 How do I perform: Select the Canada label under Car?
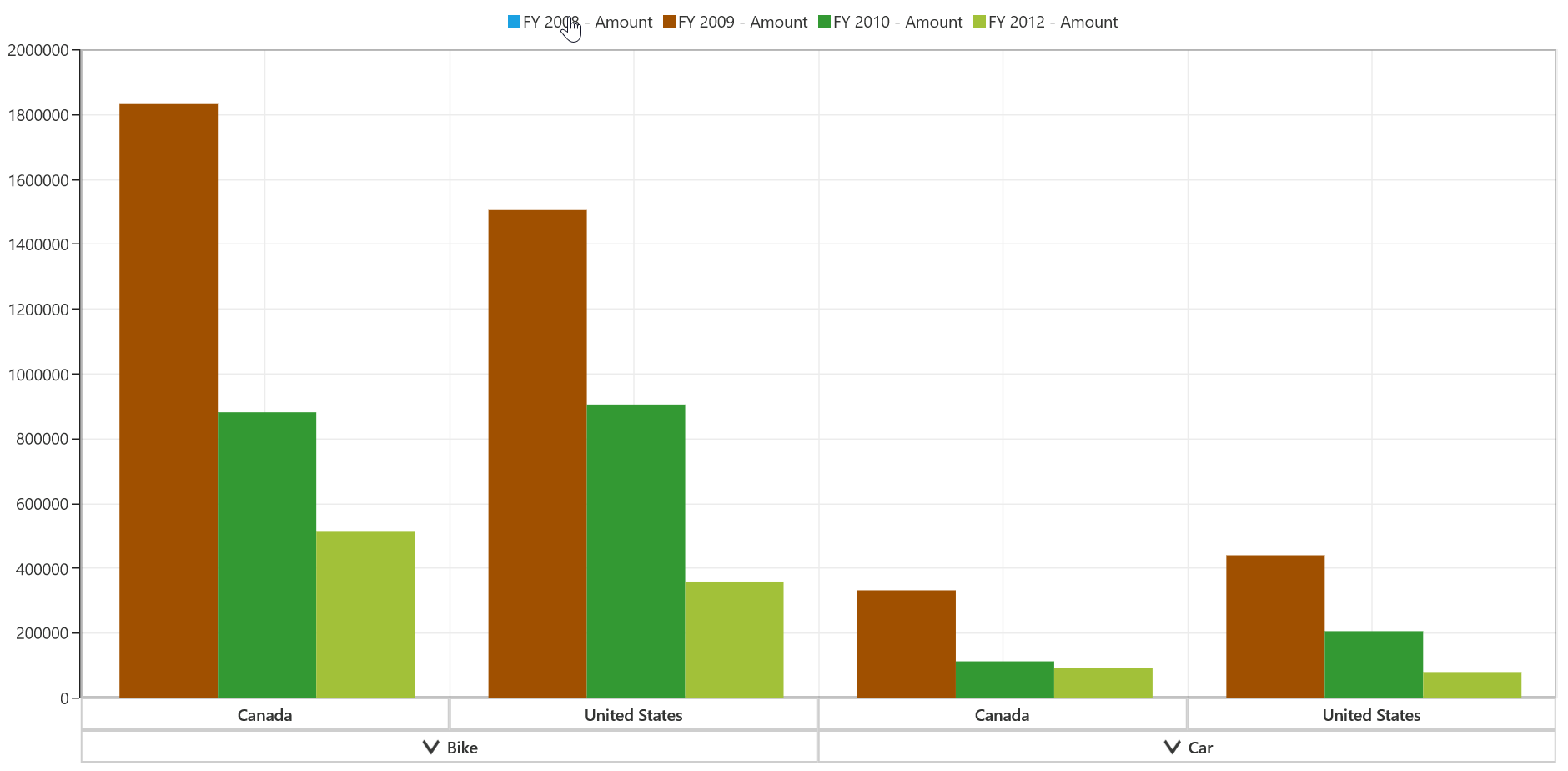click(1002, 715)
